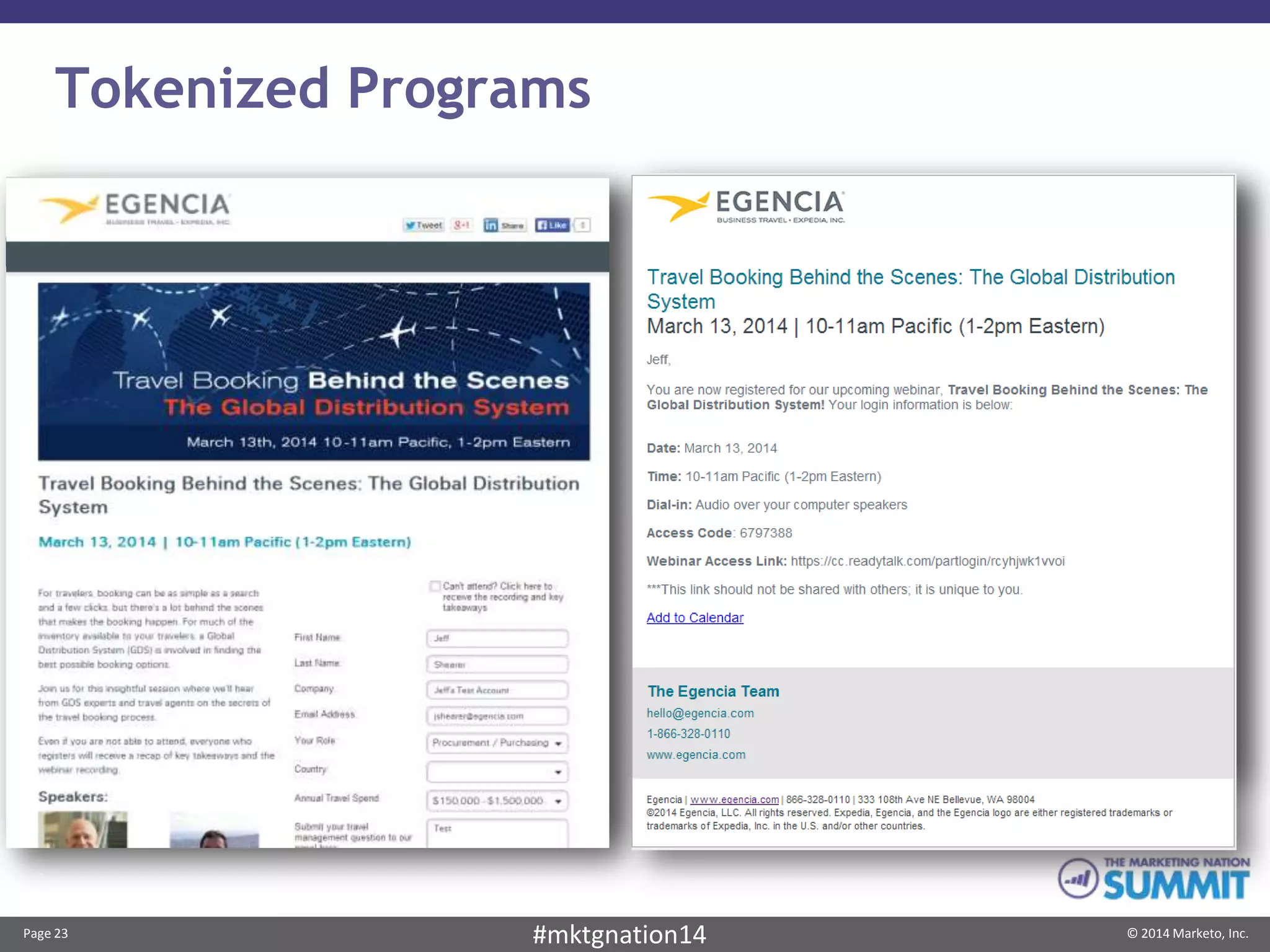Click the second speaker photo

click(x=214, y=829)
